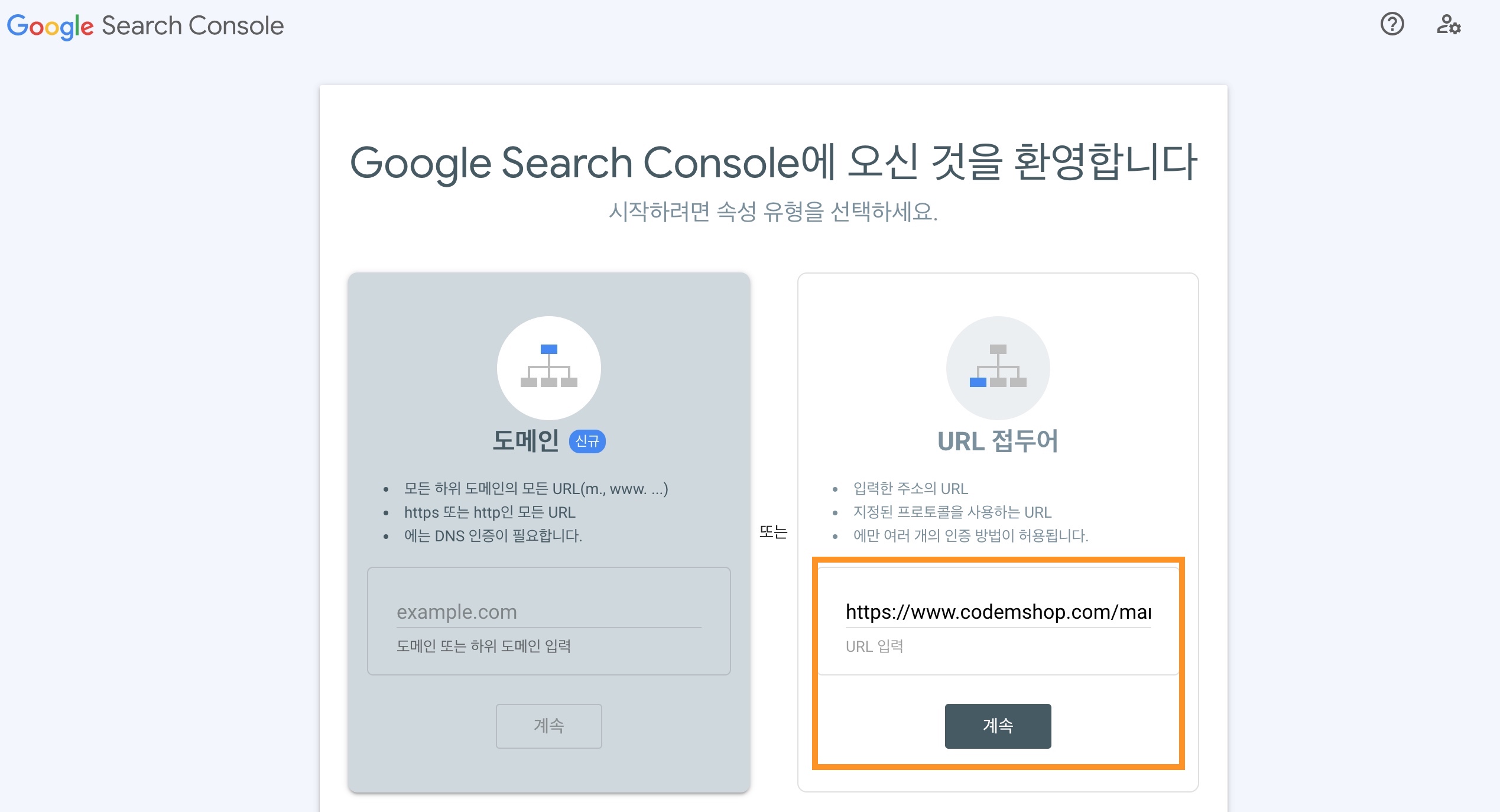
Task: Click the URL 입력 field with codemshop address
Action: click(998, 612)
